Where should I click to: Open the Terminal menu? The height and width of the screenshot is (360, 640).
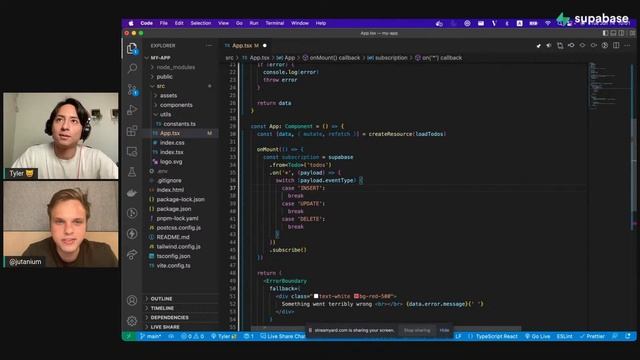[x=275, y=23]
